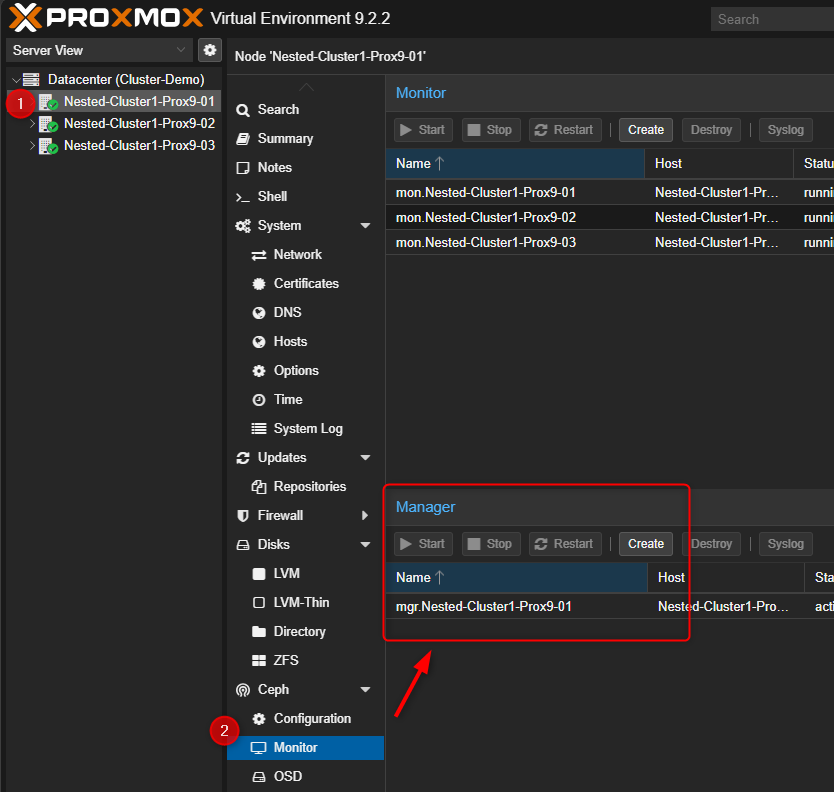Sort Monitor table by Name column
The height and width of the screenshot is (792, 834).
tap(515, 163)
